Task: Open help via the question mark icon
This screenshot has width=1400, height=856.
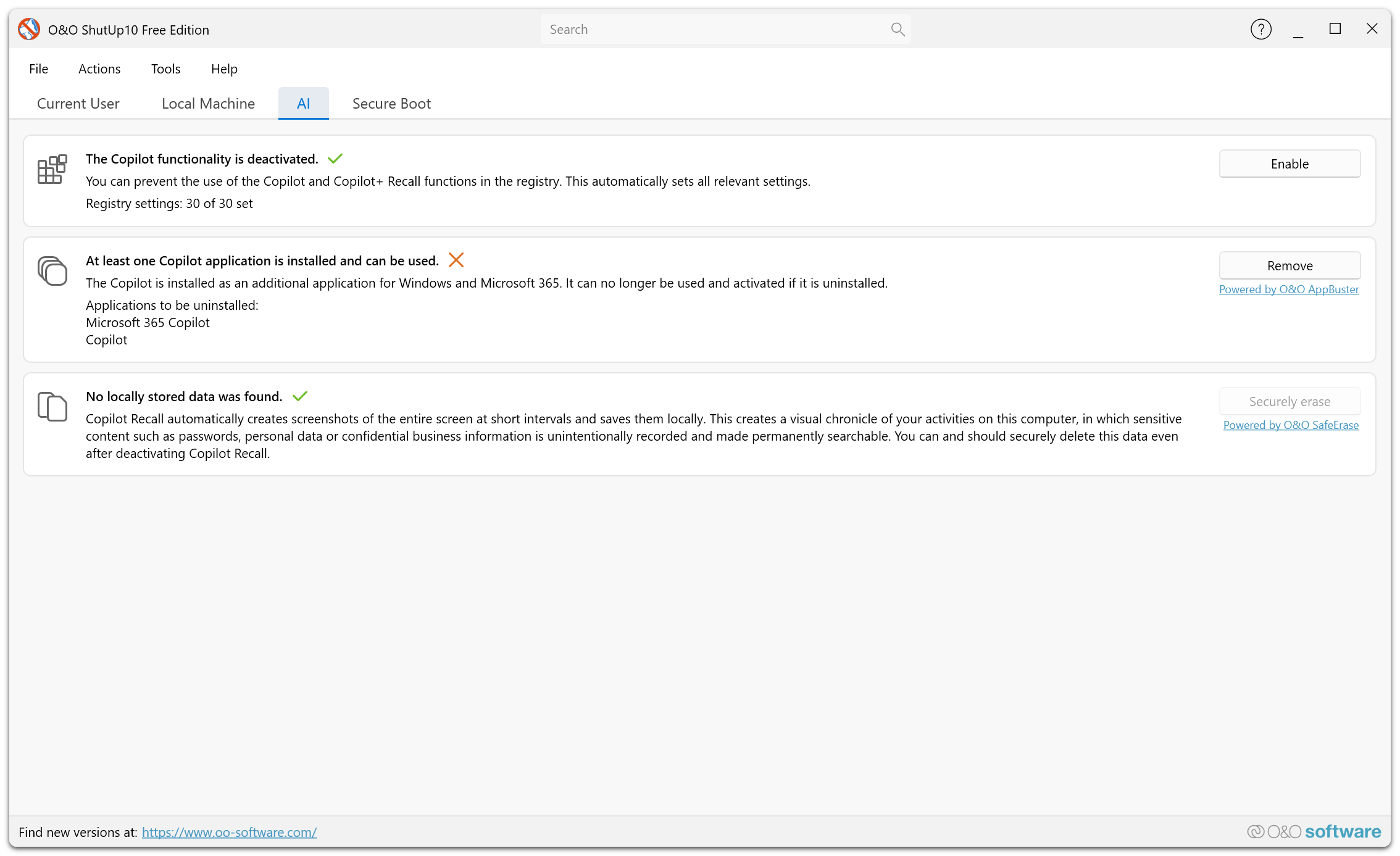Action: (1260, 29)
